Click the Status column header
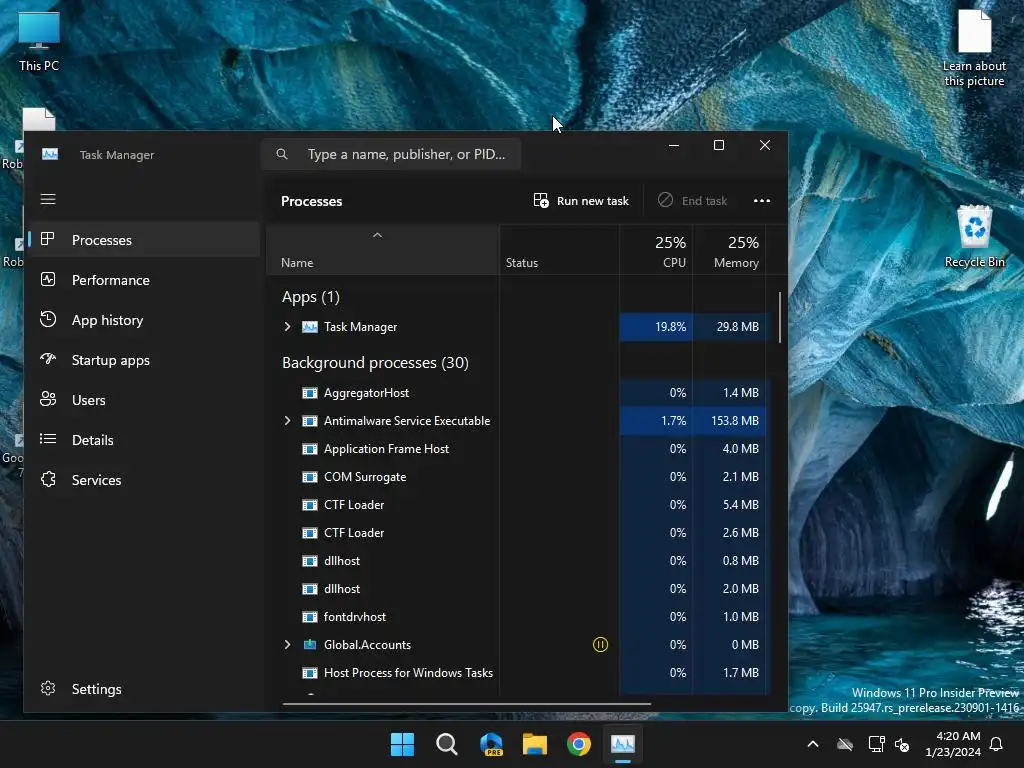Screen dimensions: 1024x768 coord(559,250)
